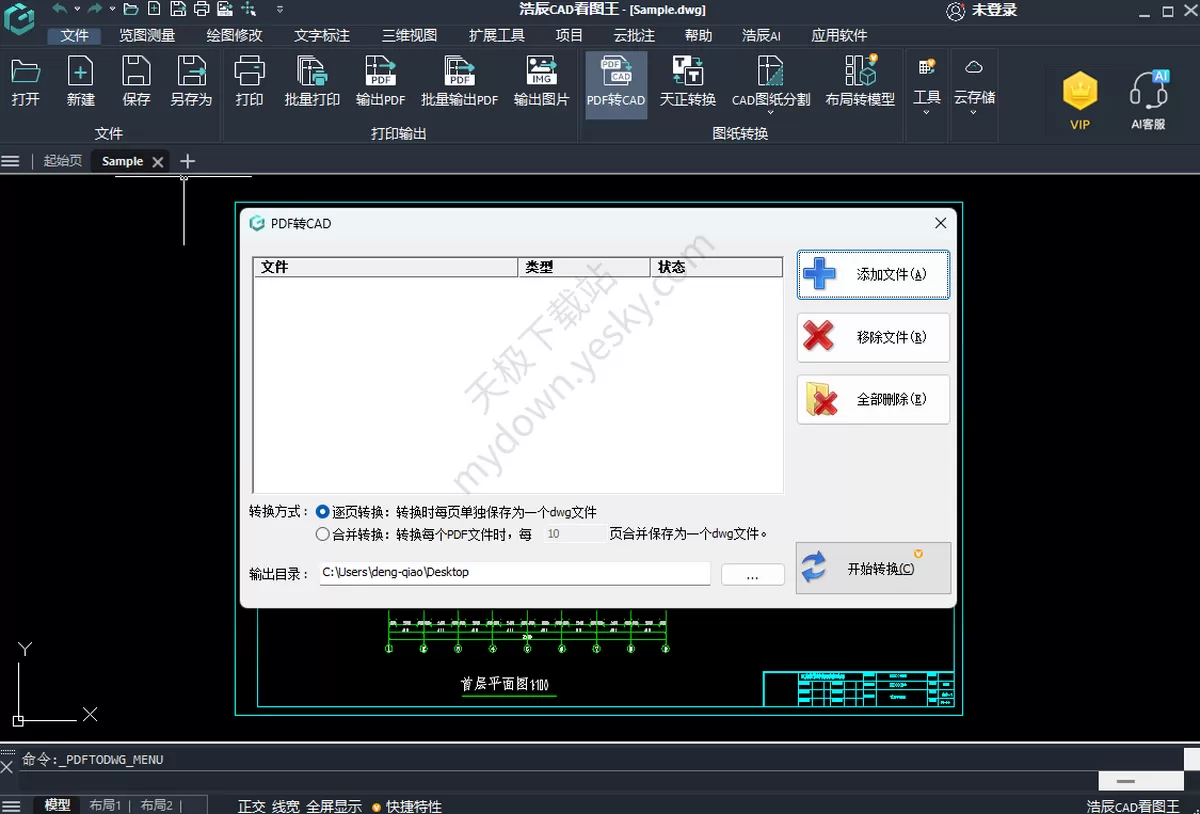
Task: Close the Sample document tab
Action: point(158,161)
